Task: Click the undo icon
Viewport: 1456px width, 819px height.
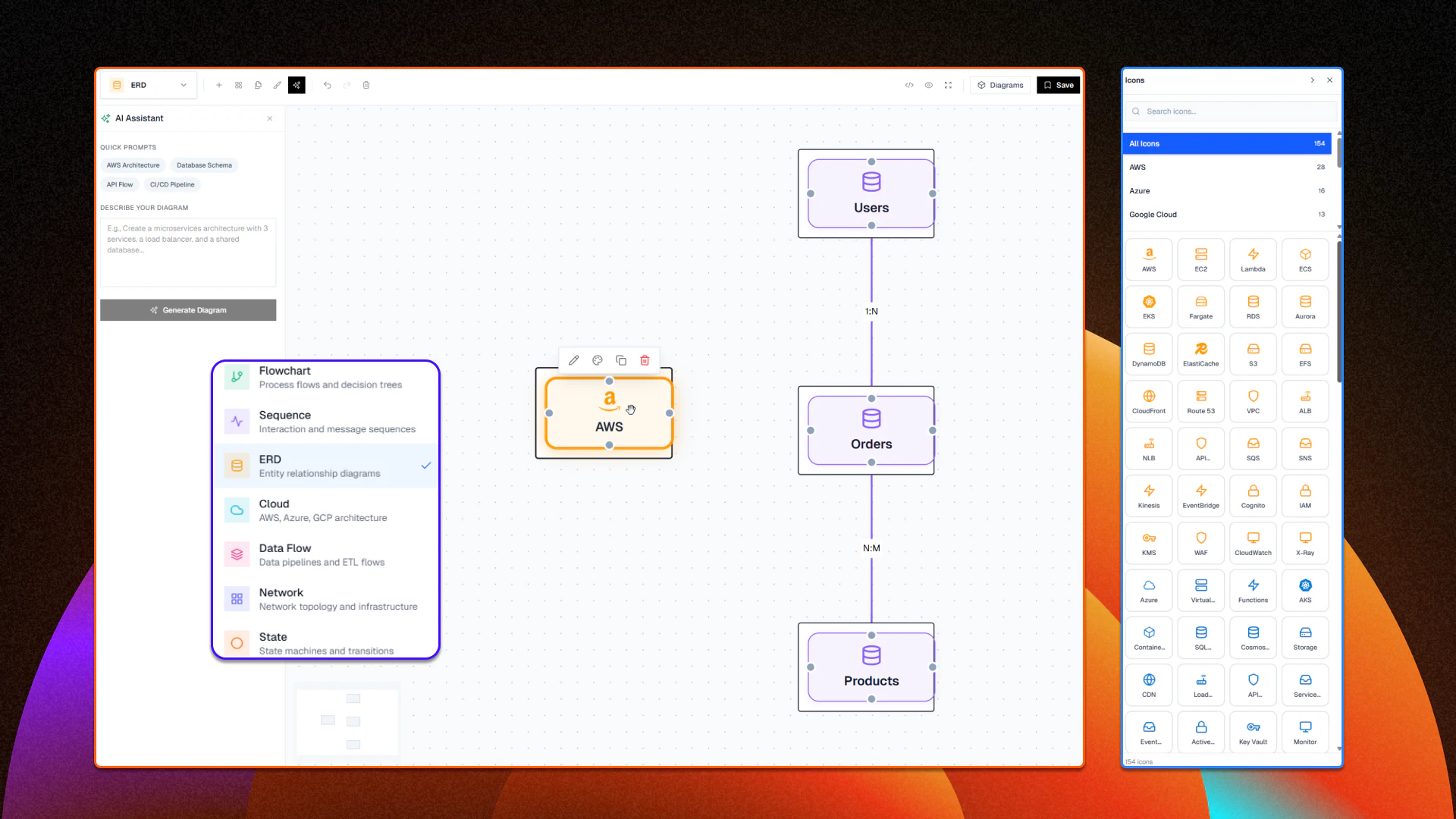Action: 327,85
